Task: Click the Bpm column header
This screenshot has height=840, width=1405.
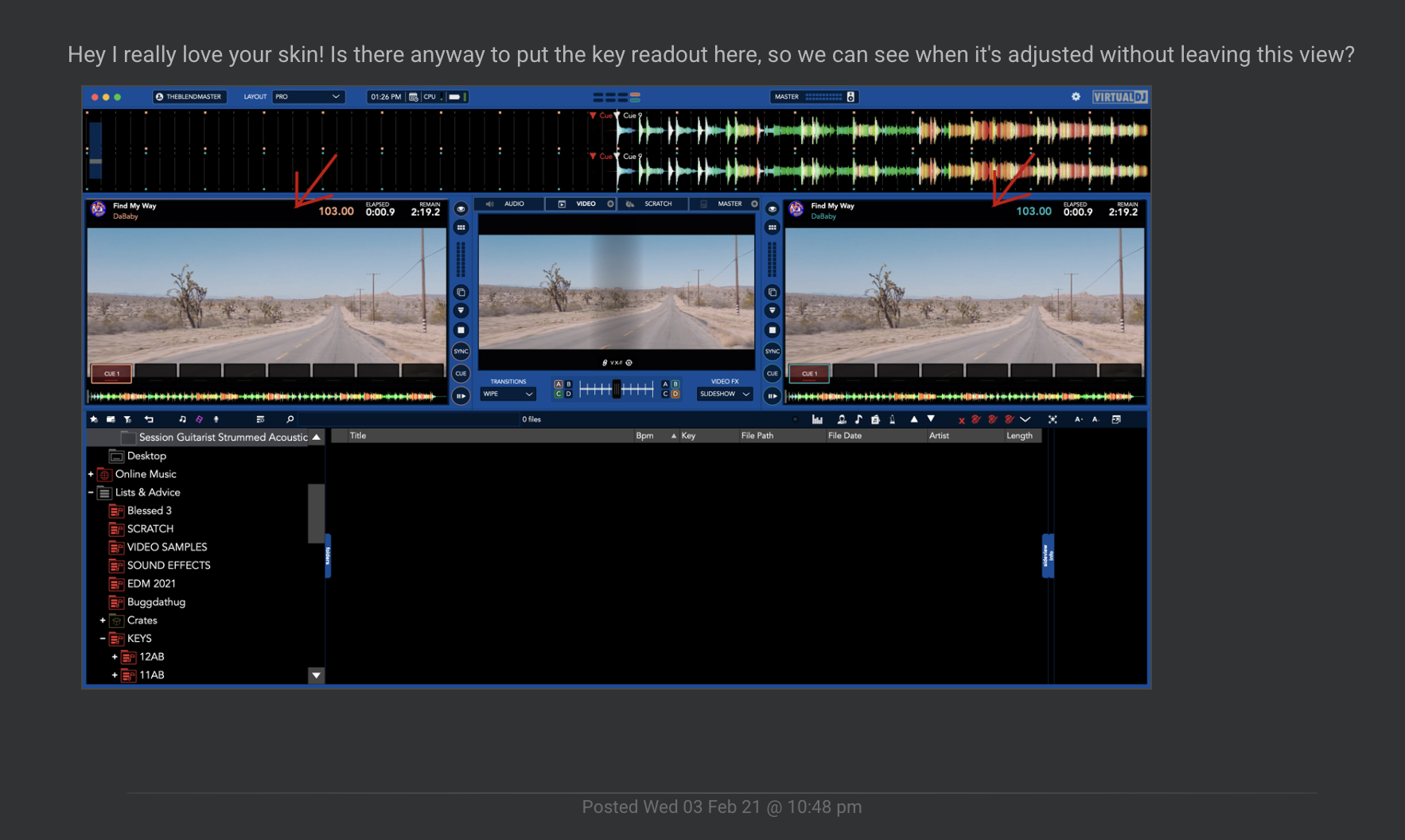Action: click(644, 436)
